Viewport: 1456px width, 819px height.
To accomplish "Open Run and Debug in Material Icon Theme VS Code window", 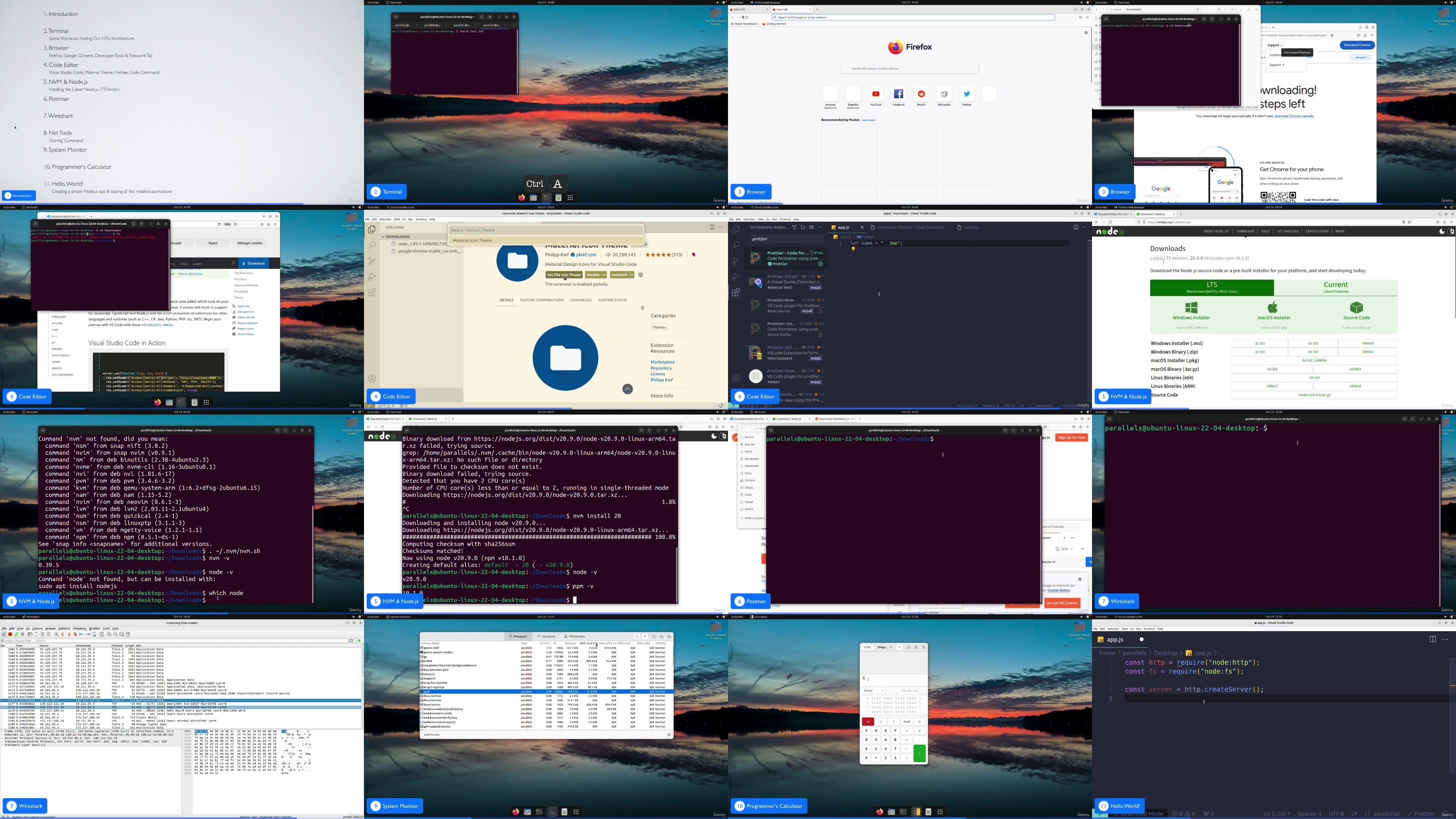I will [371, 276].
